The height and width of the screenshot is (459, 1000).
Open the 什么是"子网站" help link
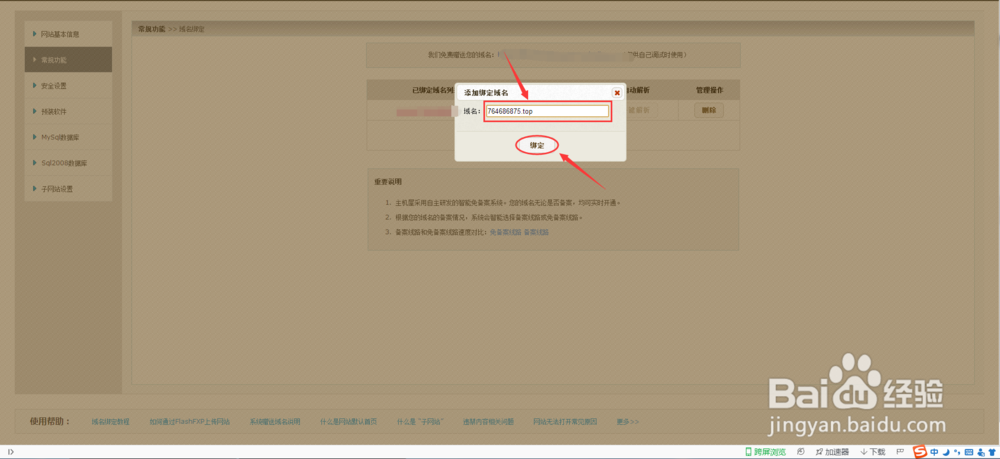tap(420, 421)
